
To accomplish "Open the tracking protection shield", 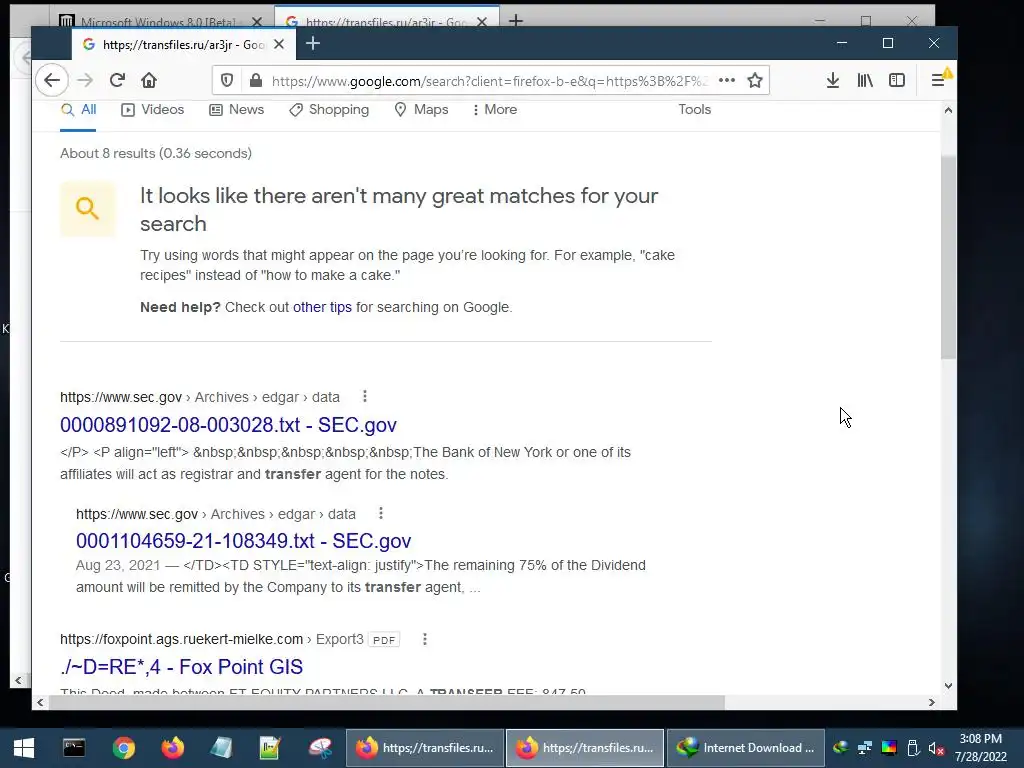I will pos(227,80).
